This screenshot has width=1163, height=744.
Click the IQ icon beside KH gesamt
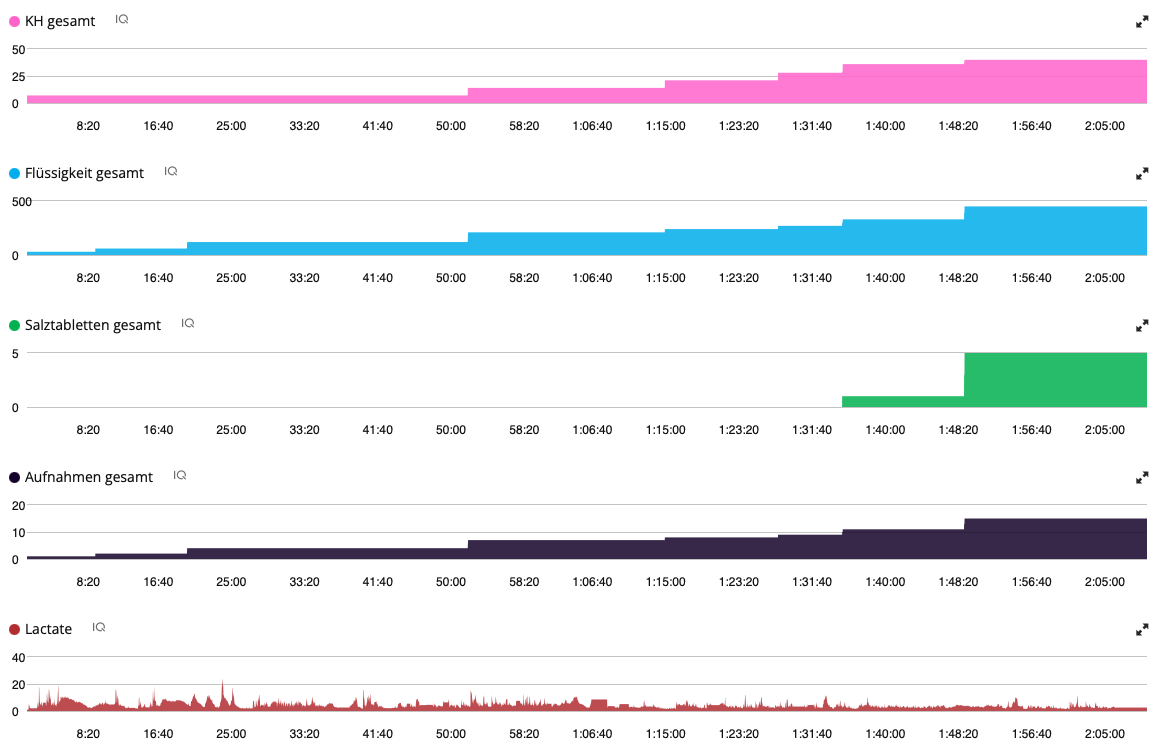122,19
